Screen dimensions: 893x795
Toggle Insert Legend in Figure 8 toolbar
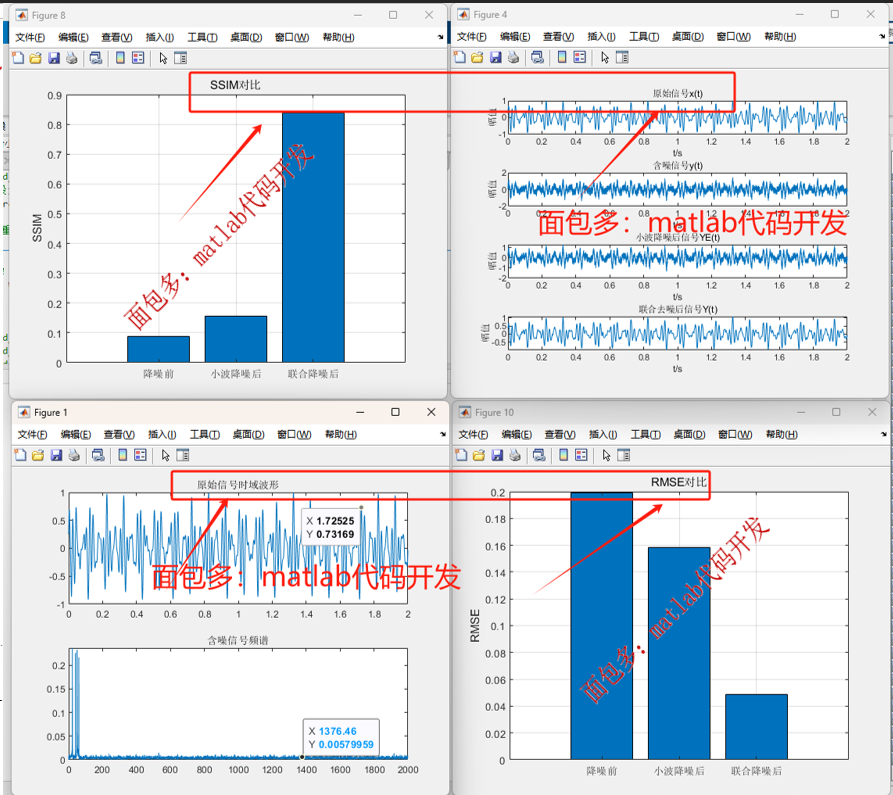click(138, 58)
